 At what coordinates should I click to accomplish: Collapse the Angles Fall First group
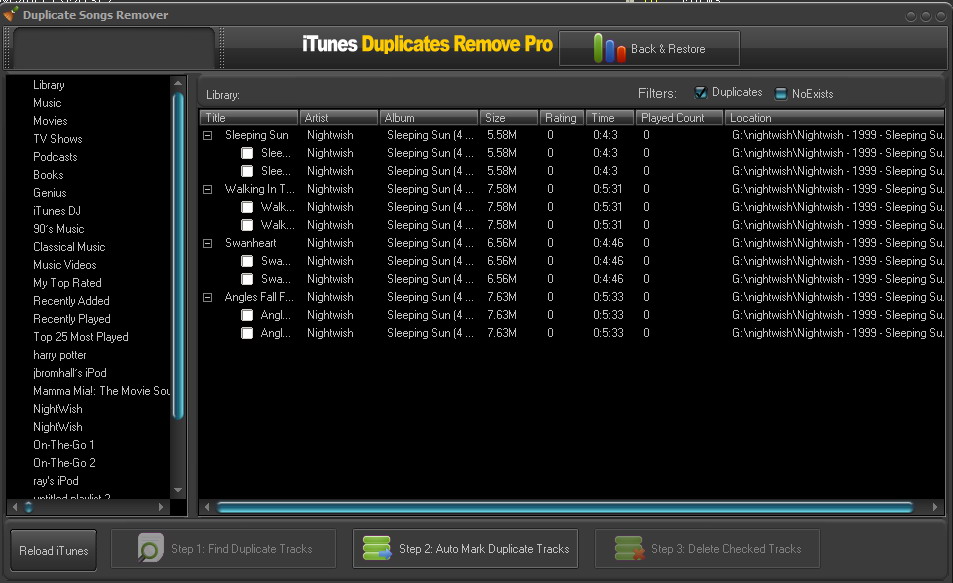(208, 297)
